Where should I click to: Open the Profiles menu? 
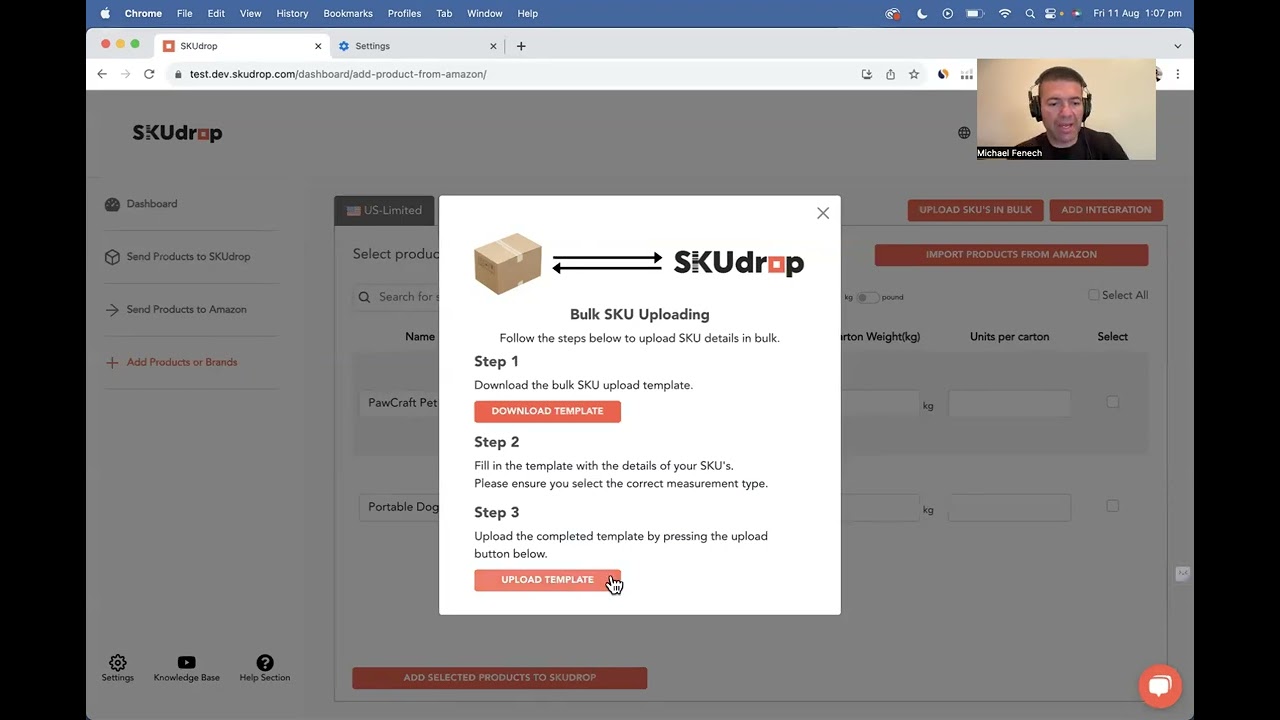(404, 13)
